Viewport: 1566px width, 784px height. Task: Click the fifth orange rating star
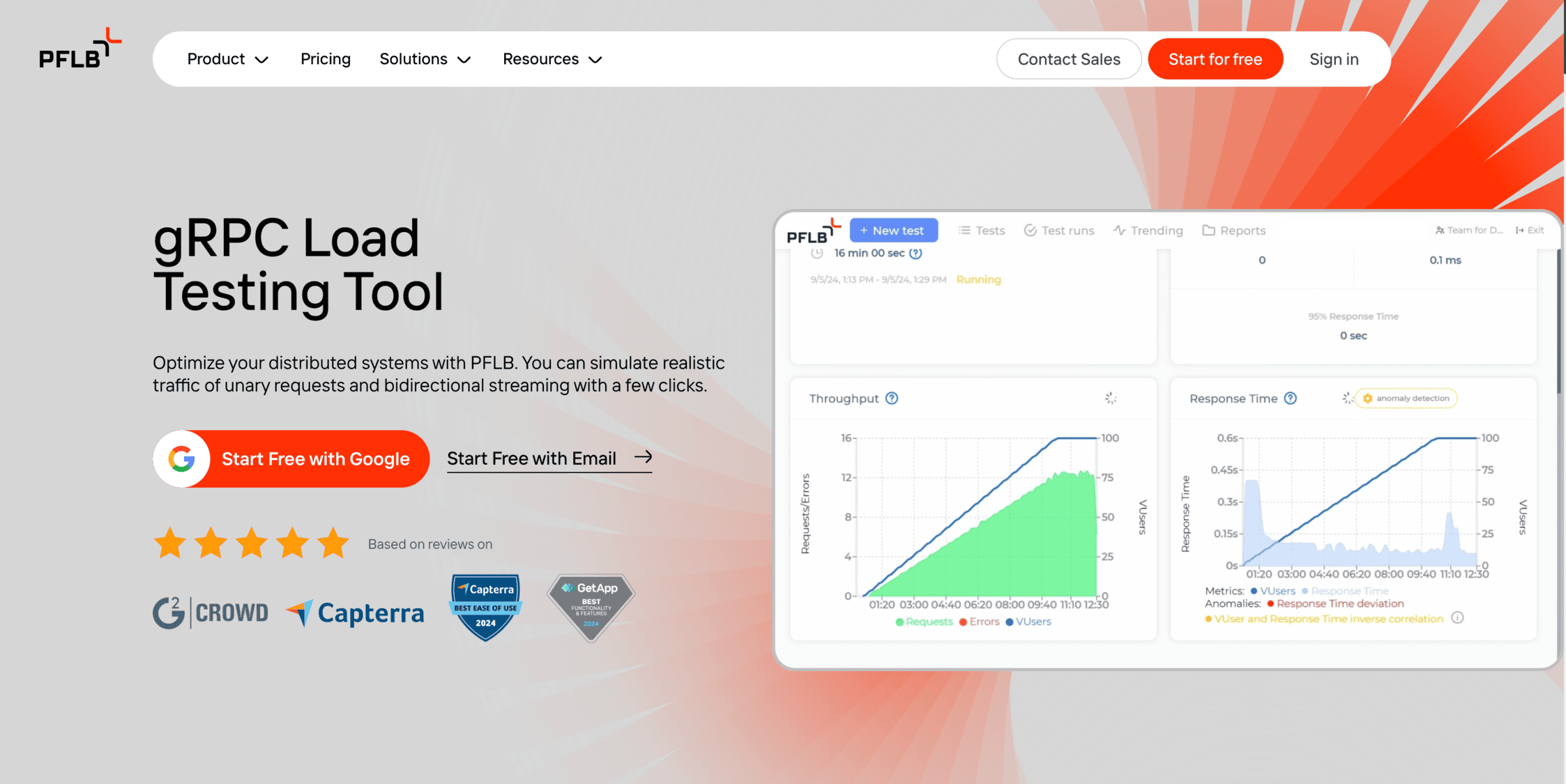(333, 543)
